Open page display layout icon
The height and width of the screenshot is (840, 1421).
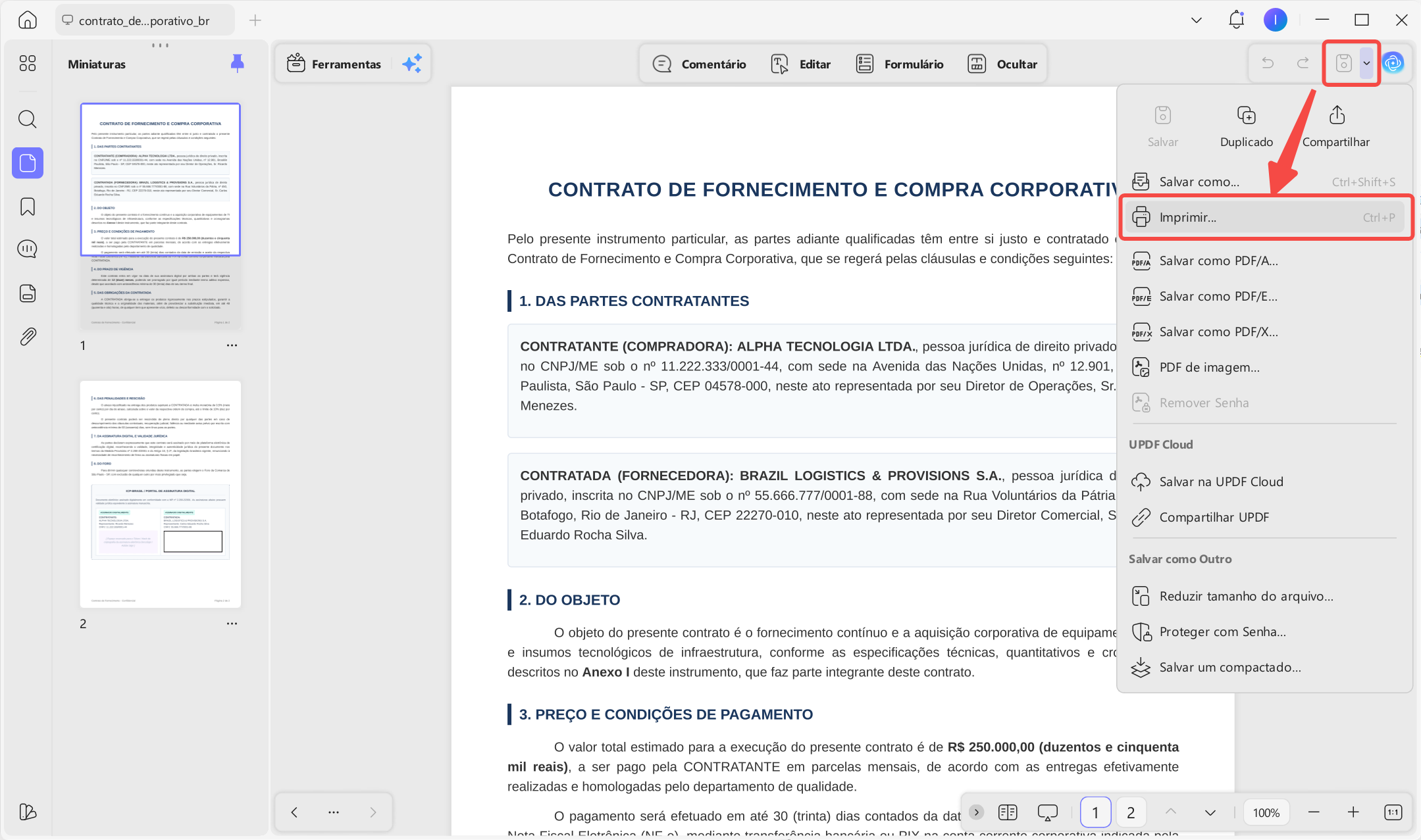(x=1008, y=812)
